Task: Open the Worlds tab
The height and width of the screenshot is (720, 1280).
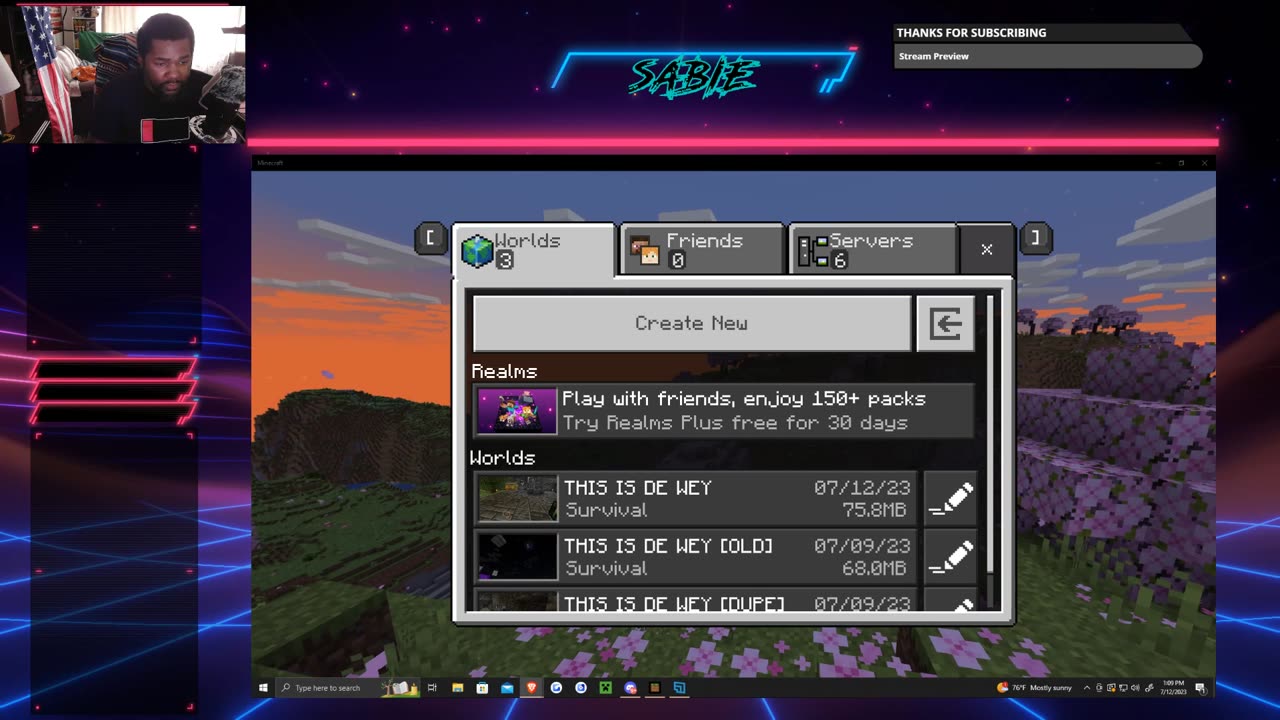Action: pyautogui.click(x=534, y=249)
